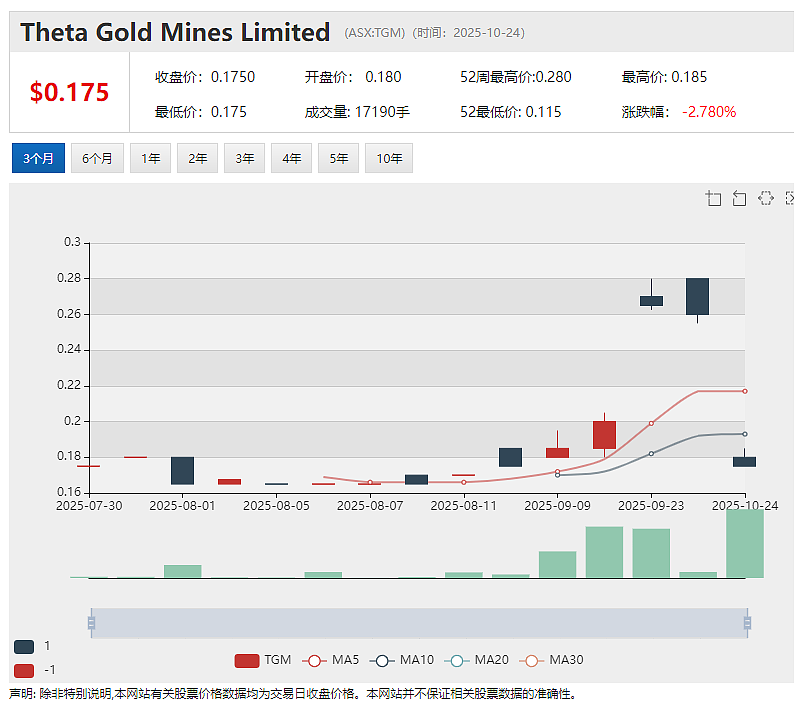The width and height of the screenshot is (805, 708).
Task: Grab the right data zoom slider handle
Action: [748, 623]
